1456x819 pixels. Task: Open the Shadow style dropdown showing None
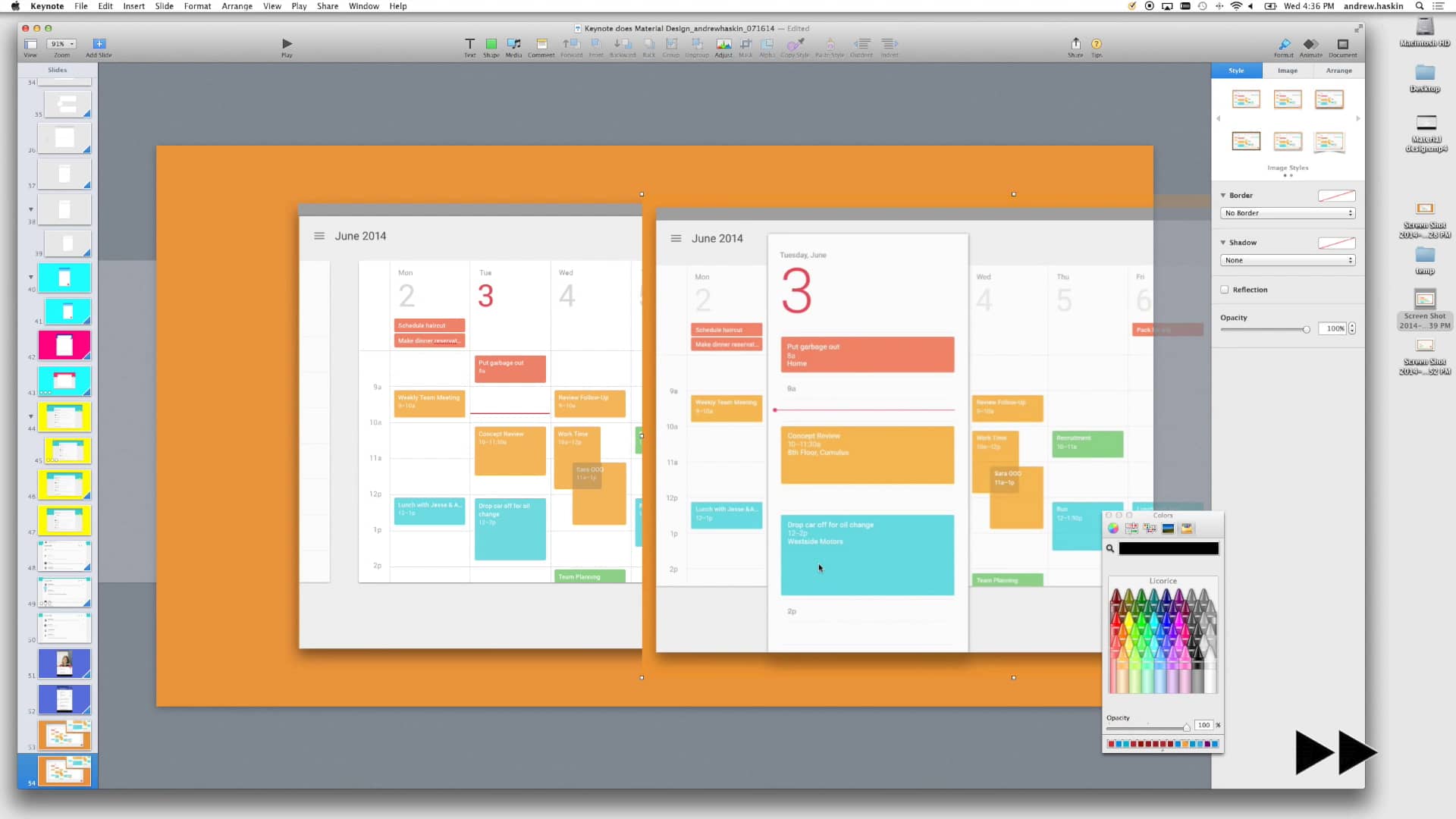[x=1287, y=260]
